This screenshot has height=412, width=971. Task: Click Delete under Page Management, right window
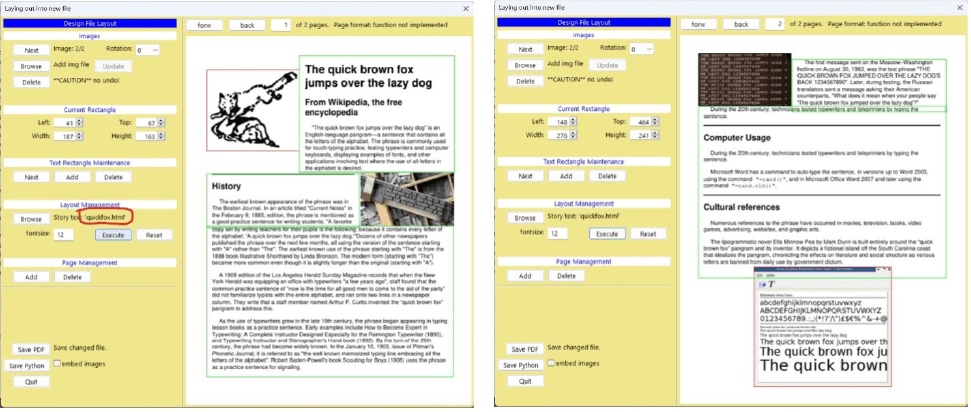[x=566, y=276]
